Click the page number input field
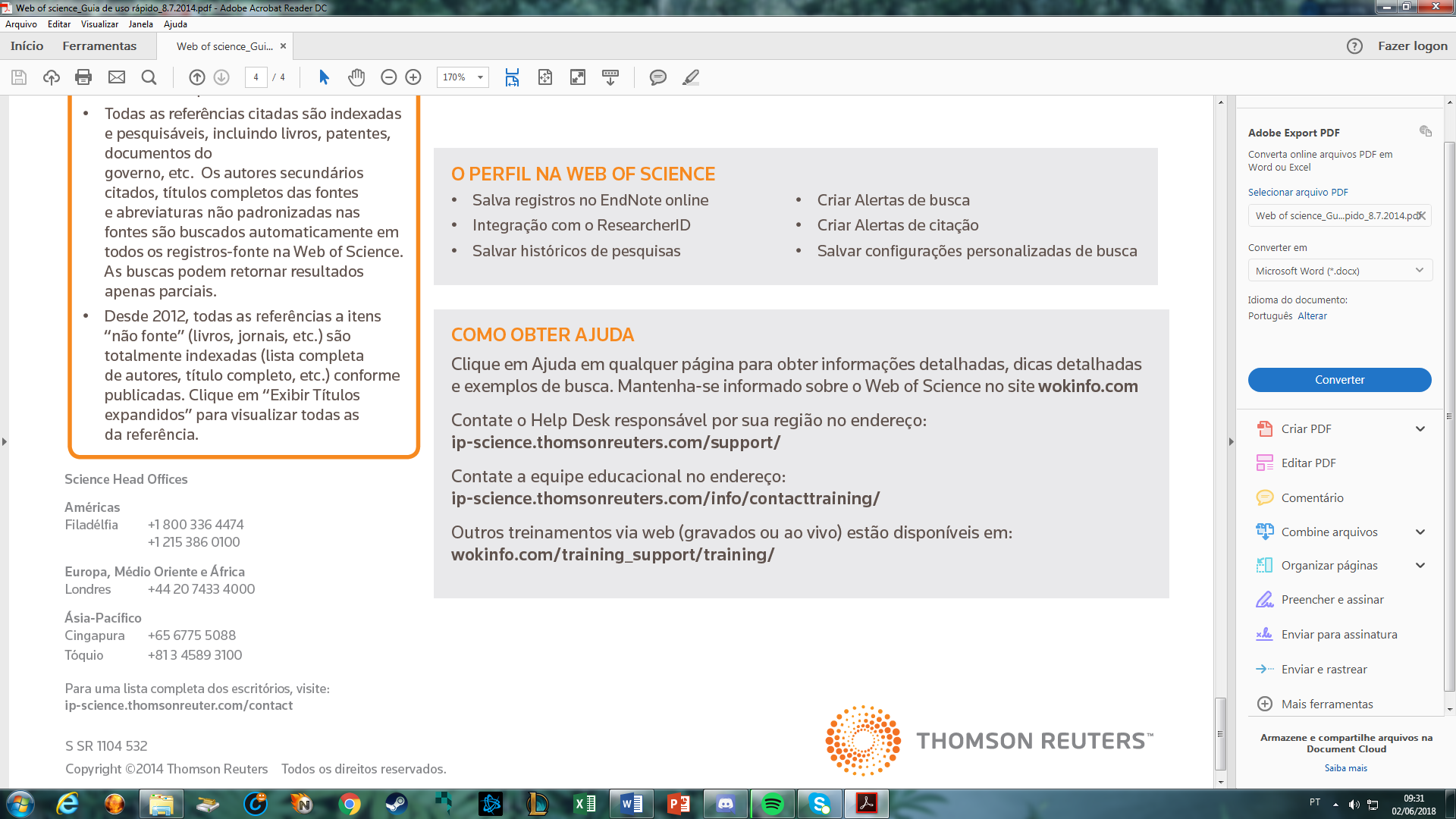This screenshot has height=819, width=1456. click(256, 77)
